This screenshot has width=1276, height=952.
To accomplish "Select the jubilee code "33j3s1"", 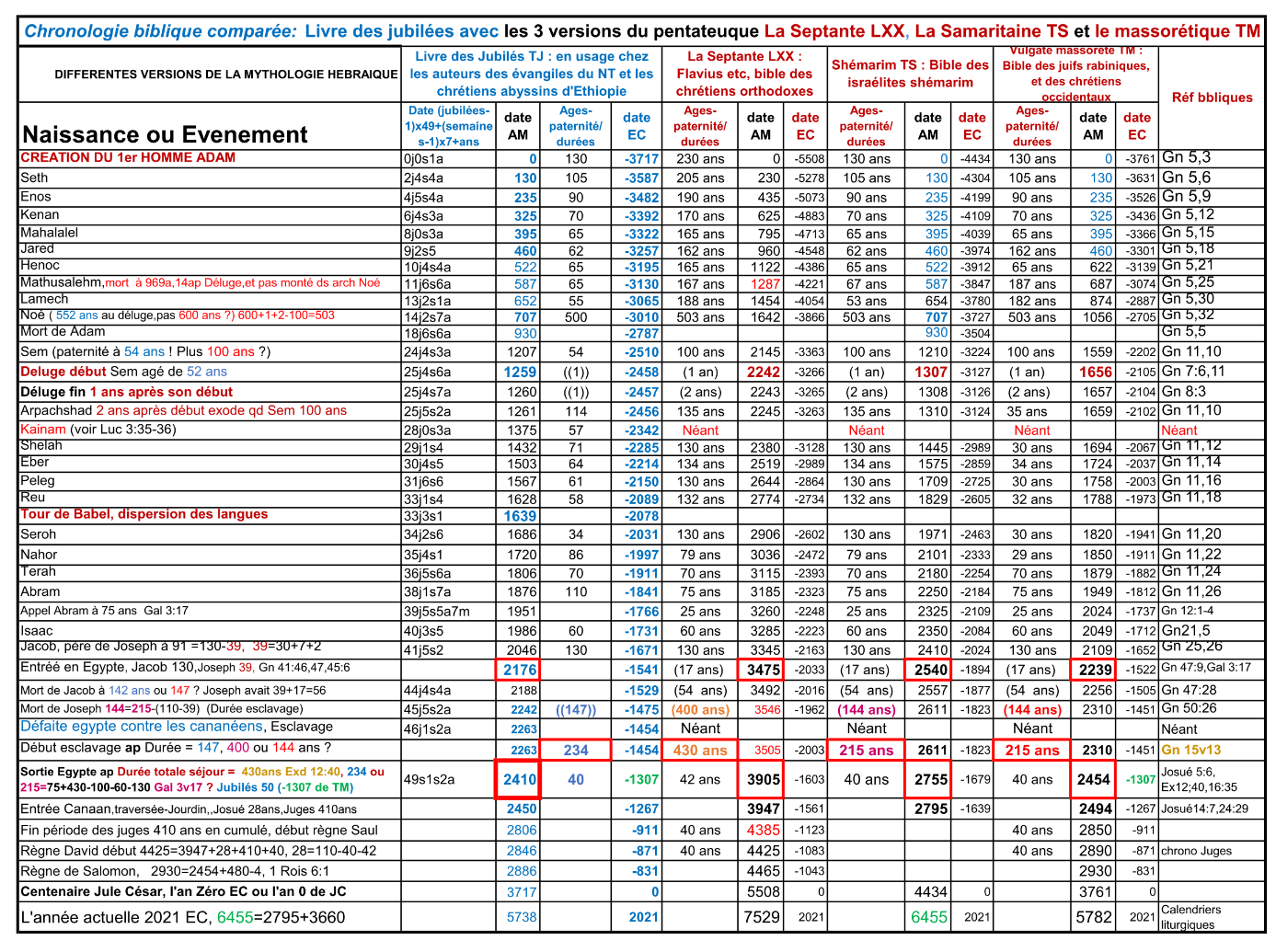I will click(x=423, y=516).
